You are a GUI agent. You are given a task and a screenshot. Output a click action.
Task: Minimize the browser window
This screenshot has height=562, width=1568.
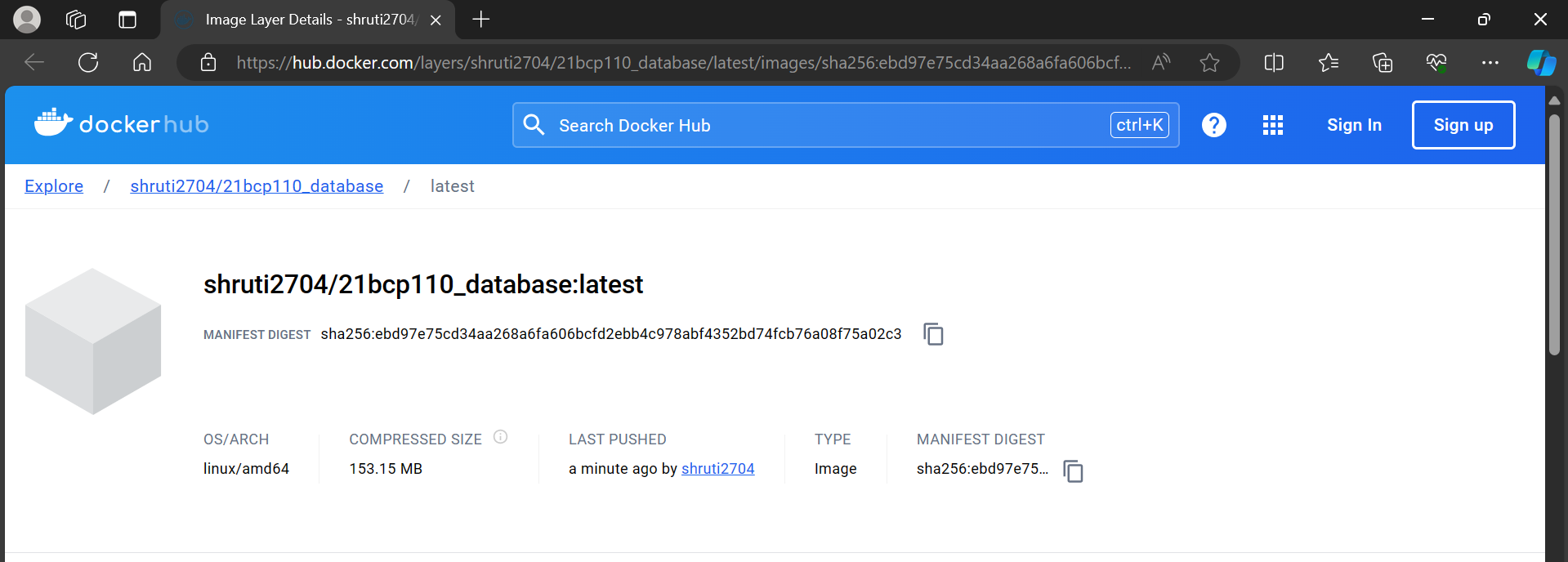1428,20
